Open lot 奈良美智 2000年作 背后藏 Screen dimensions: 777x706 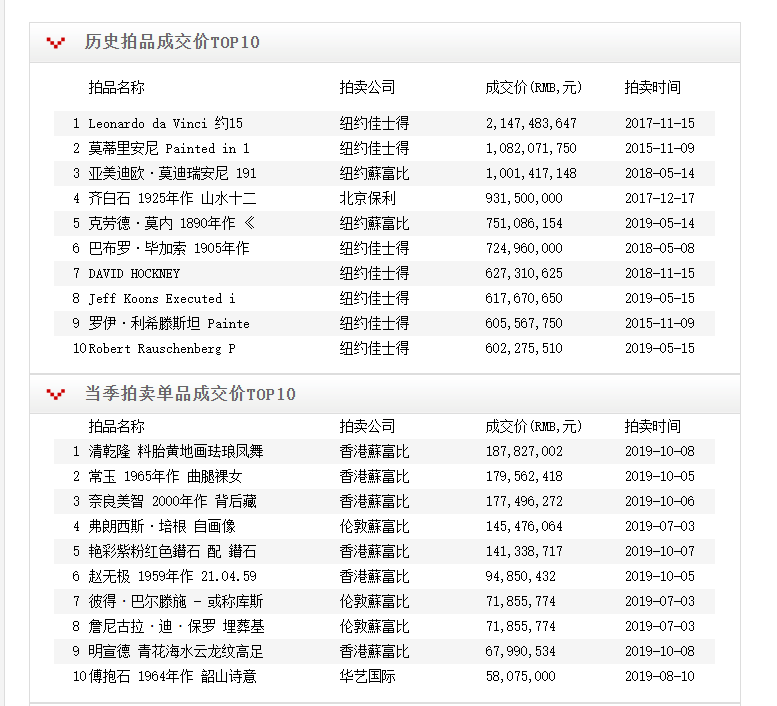[172, 501]
